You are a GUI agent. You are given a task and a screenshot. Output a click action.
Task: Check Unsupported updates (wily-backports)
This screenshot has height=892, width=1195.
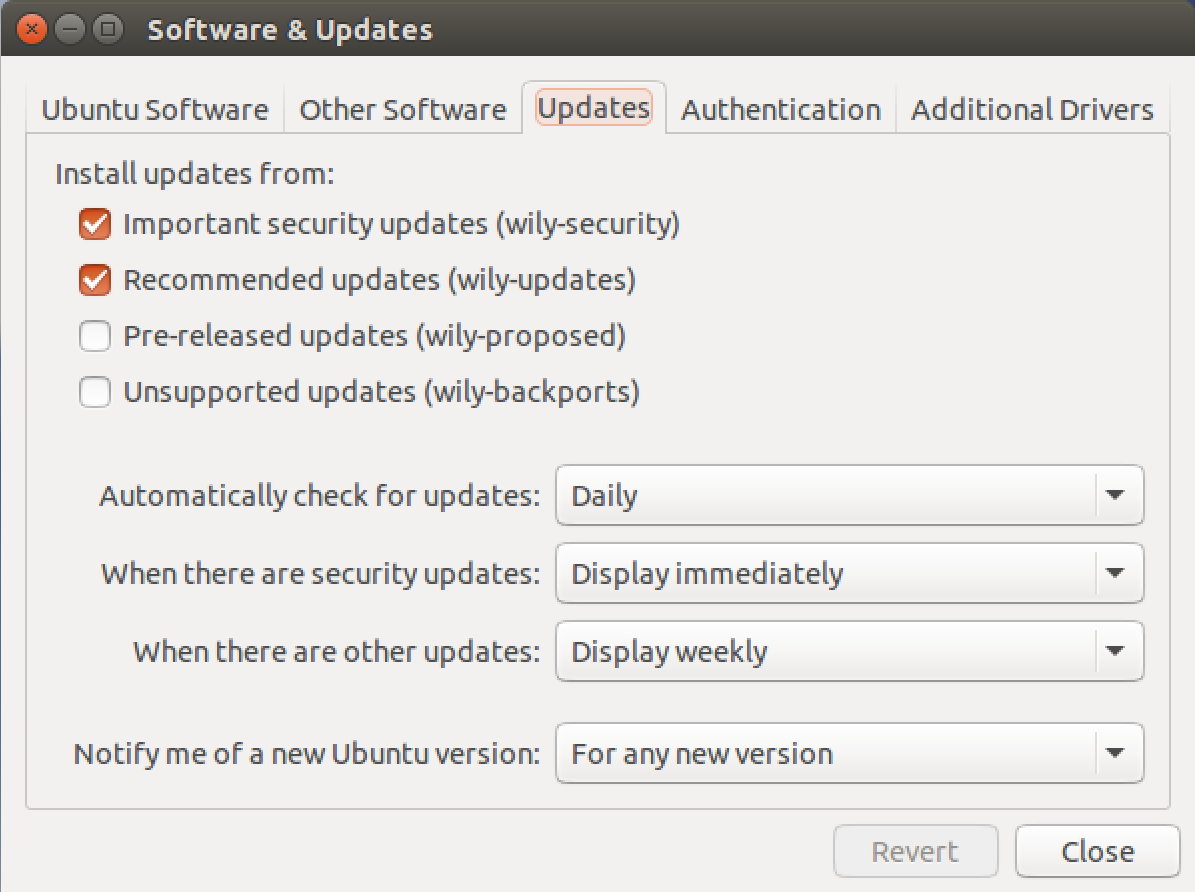[94, 392]
